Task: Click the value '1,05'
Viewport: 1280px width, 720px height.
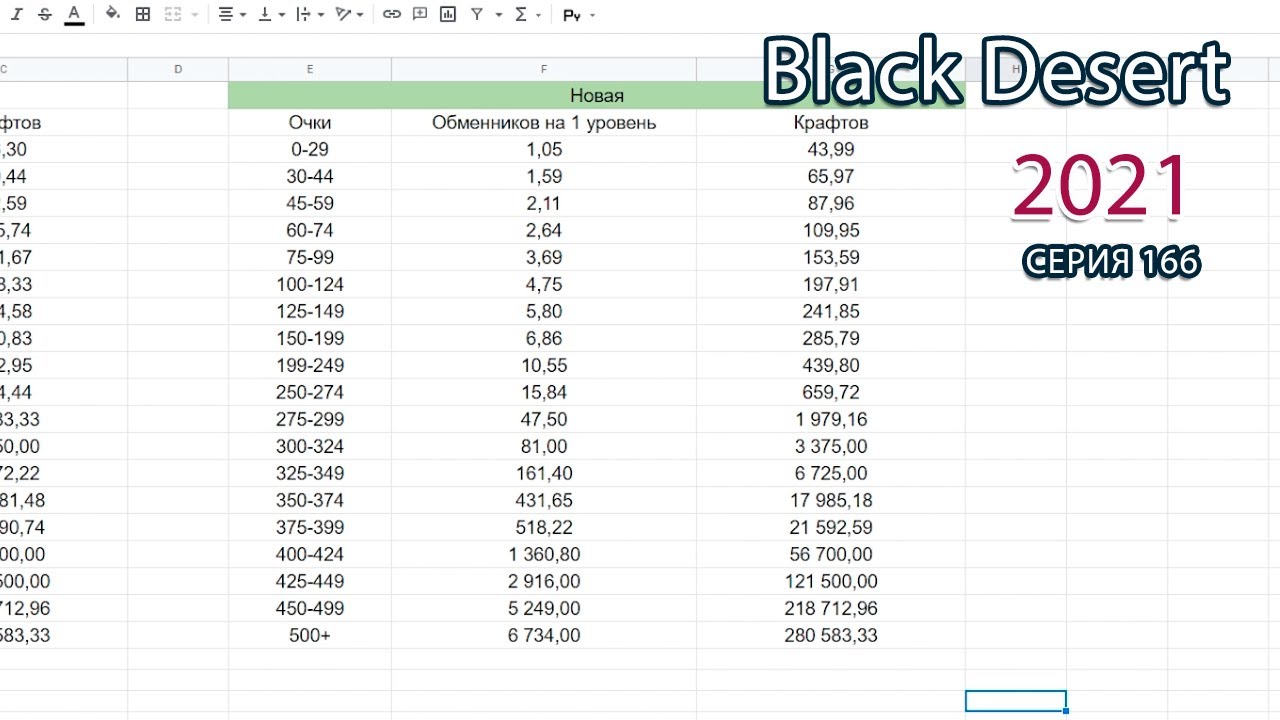Action: click(x=544, y=149)
